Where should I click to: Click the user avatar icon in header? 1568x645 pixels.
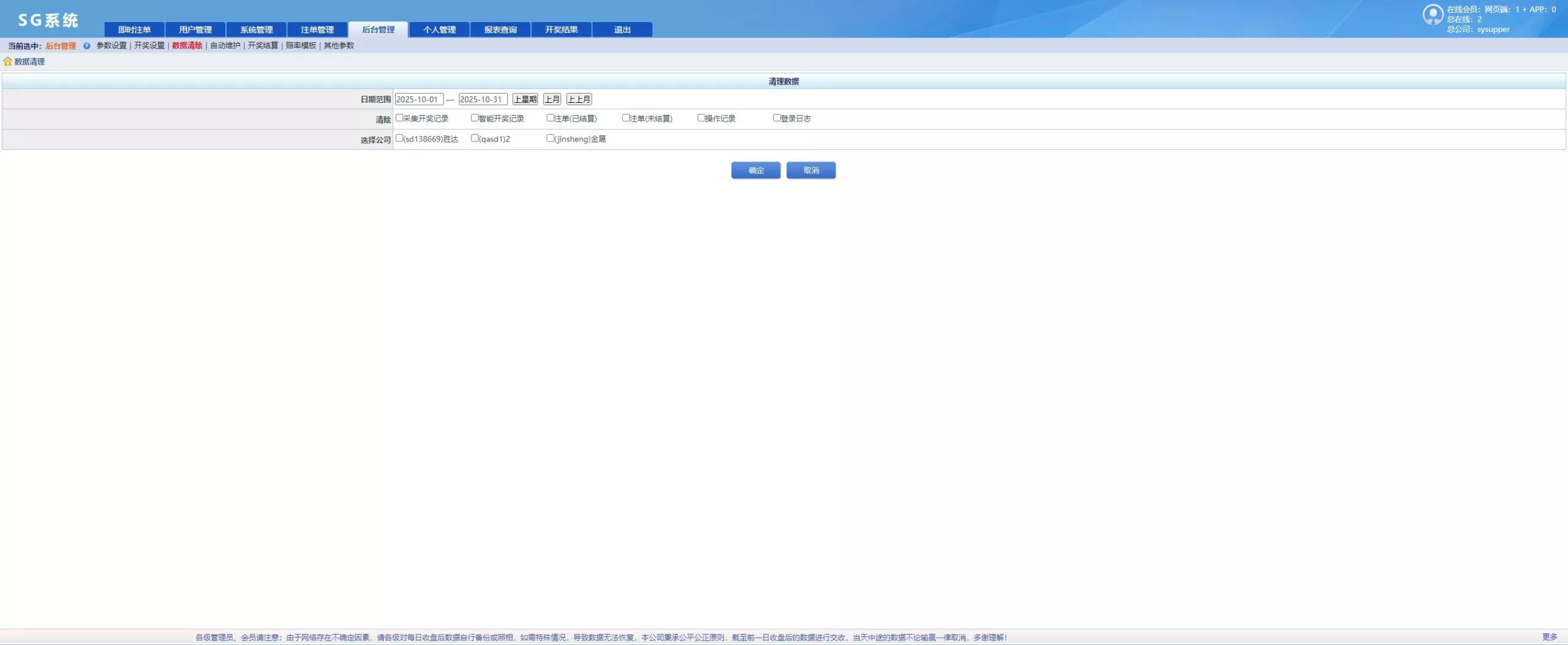click(x=1432, y=15)
